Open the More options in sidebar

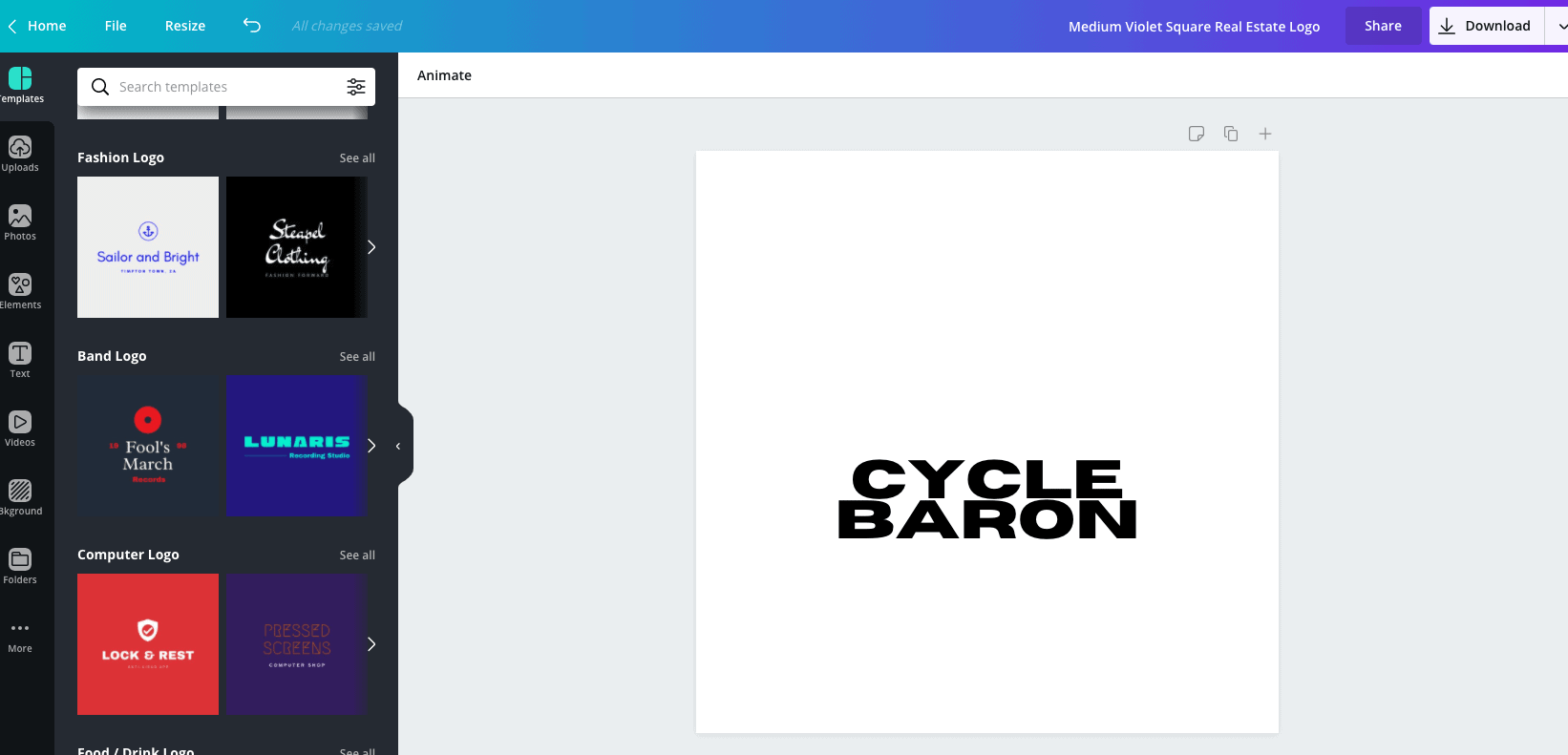tap(20, 637)
